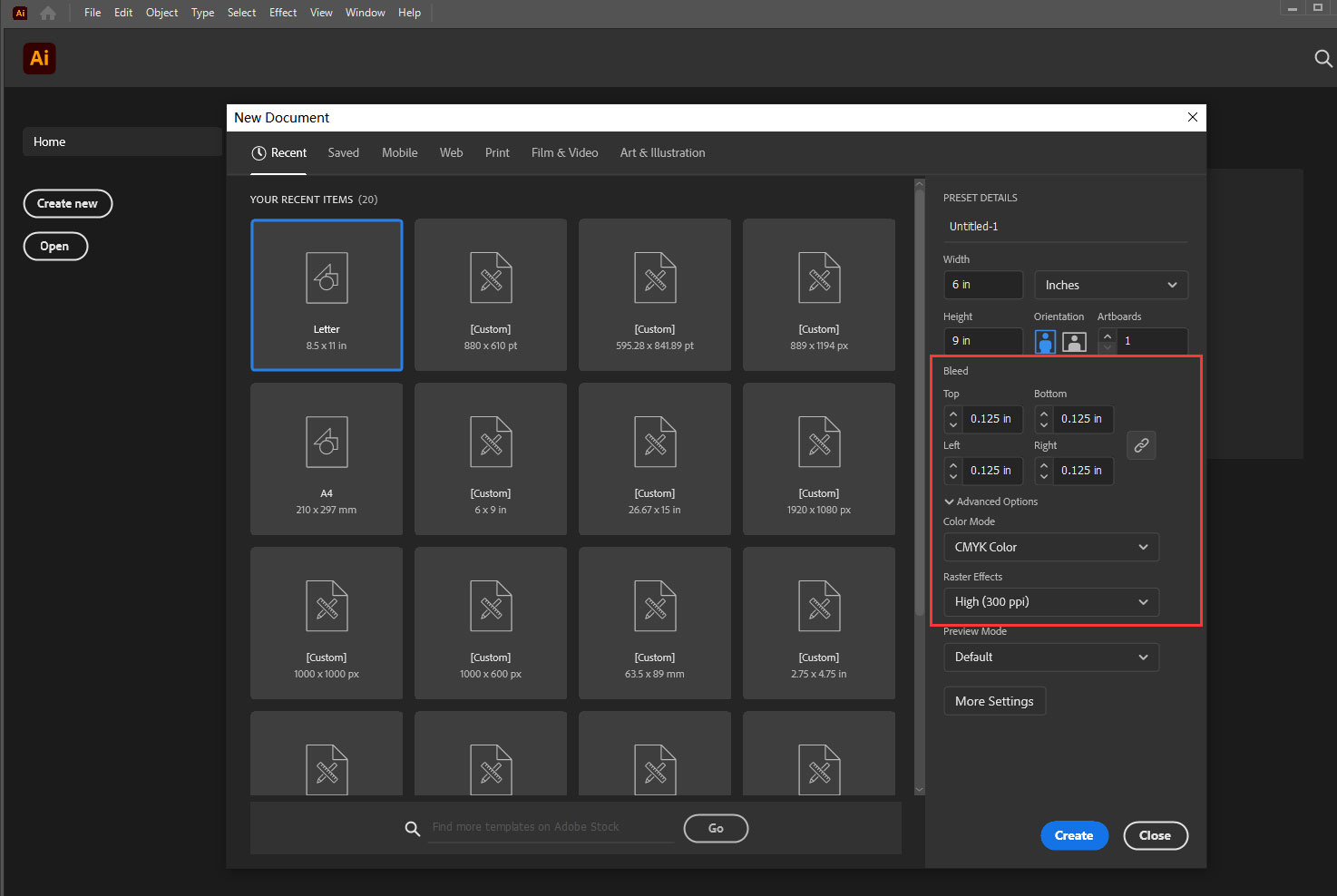Click the Find more templates on Adobe Stock field

[x=551, y=827]
